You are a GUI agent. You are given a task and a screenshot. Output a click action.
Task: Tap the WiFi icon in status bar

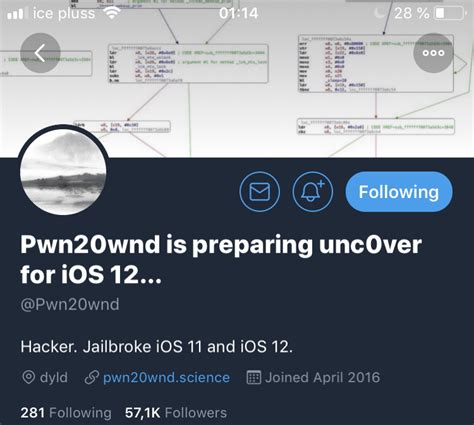[x=112, y=13]
